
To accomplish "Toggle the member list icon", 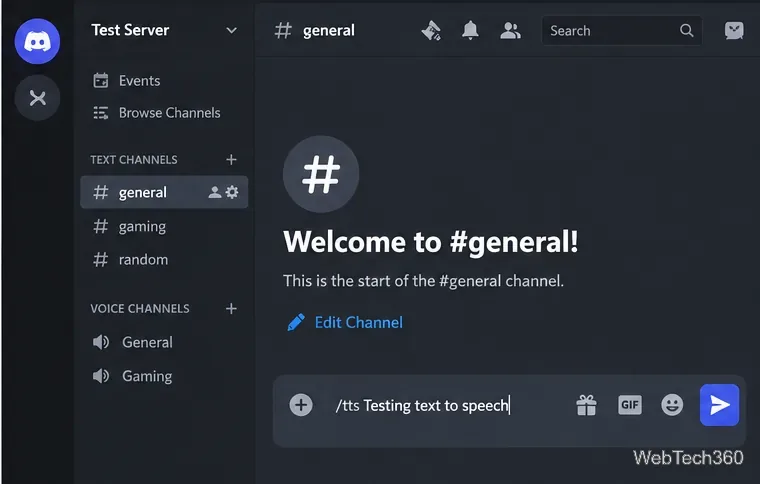I will [x=510, y=31].
